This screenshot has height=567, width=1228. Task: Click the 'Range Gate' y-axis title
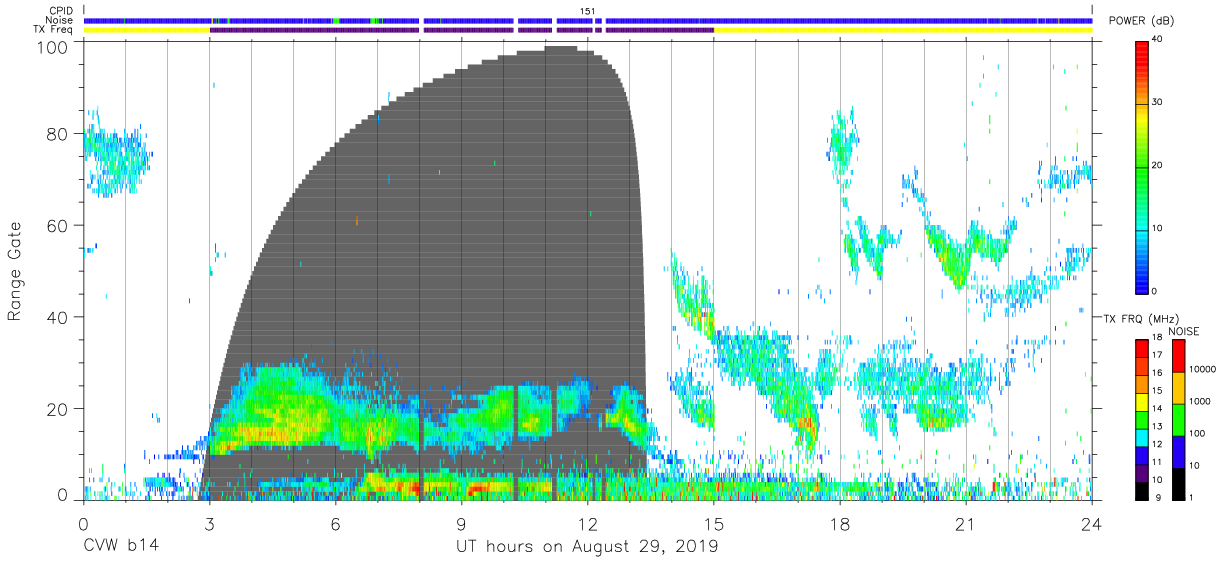point(15,272)
